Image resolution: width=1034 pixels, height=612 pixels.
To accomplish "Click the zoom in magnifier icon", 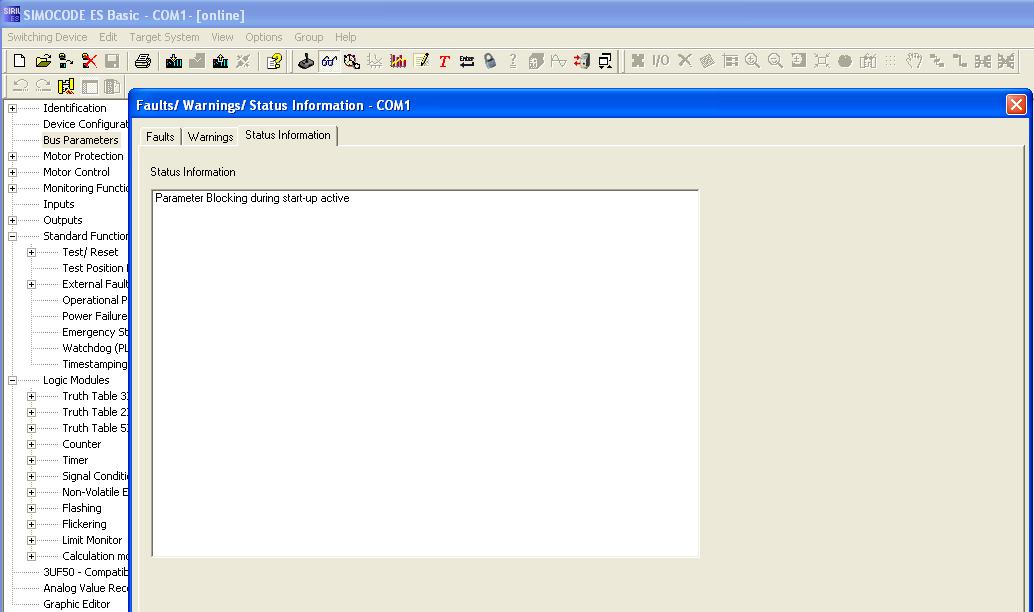I will (752, 61).
